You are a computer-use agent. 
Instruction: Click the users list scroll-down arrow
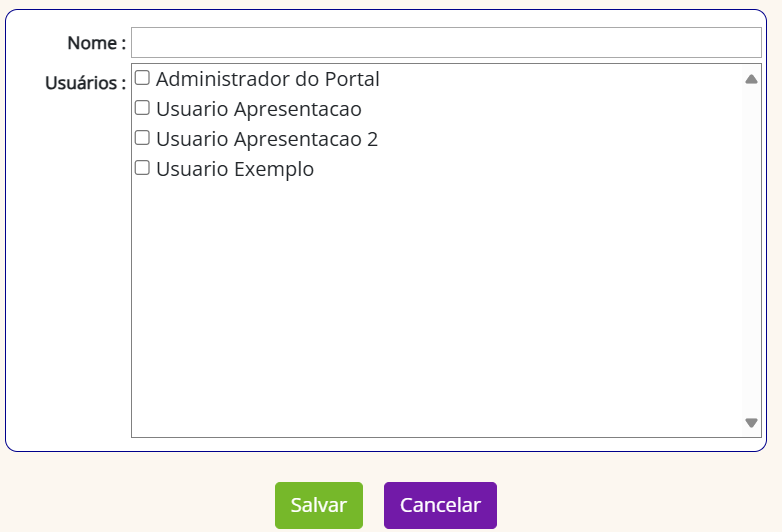click(x=751, y=423)
